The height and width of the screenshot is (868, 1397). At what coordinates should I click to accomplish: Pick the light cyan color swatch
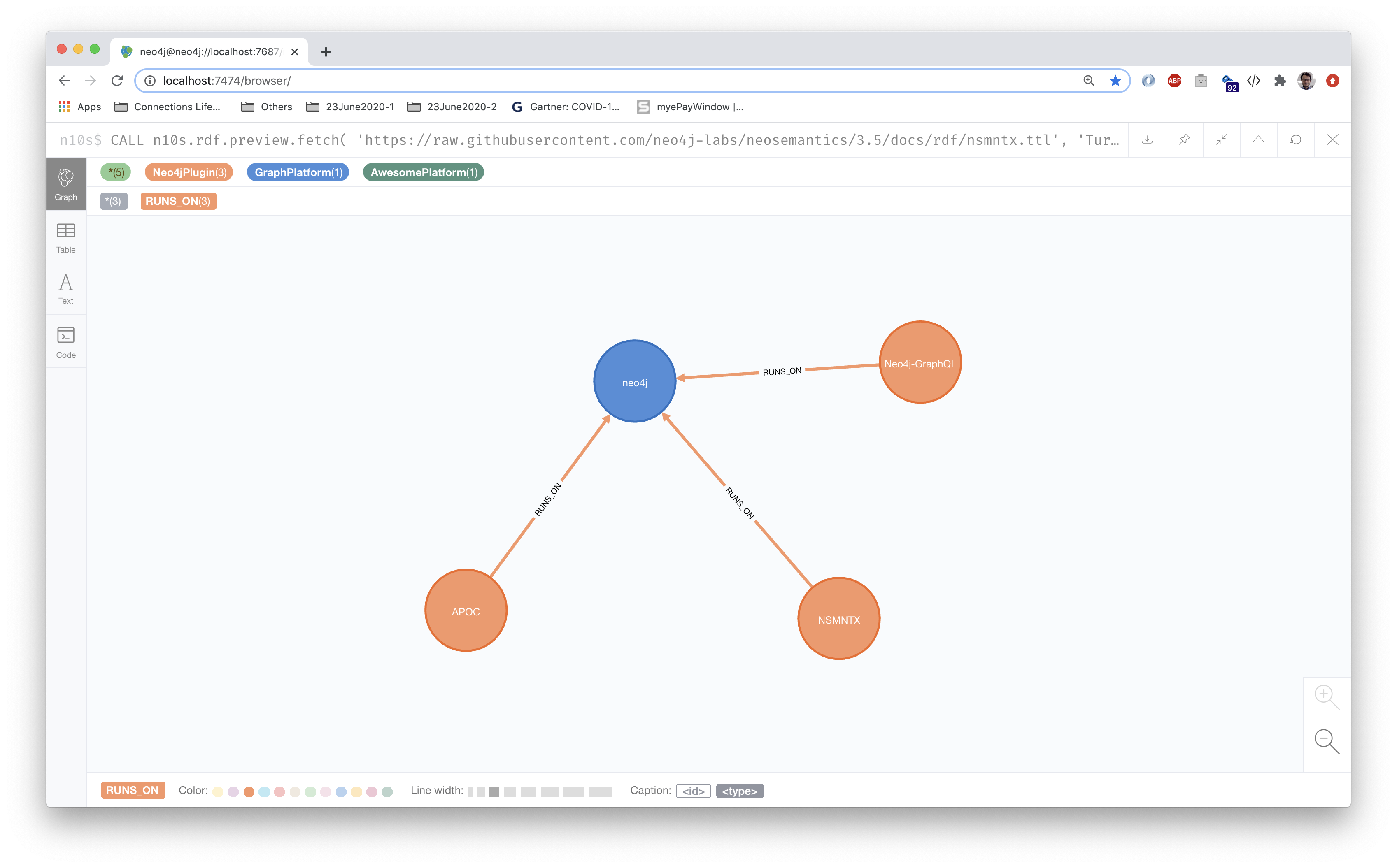[264, 791]
